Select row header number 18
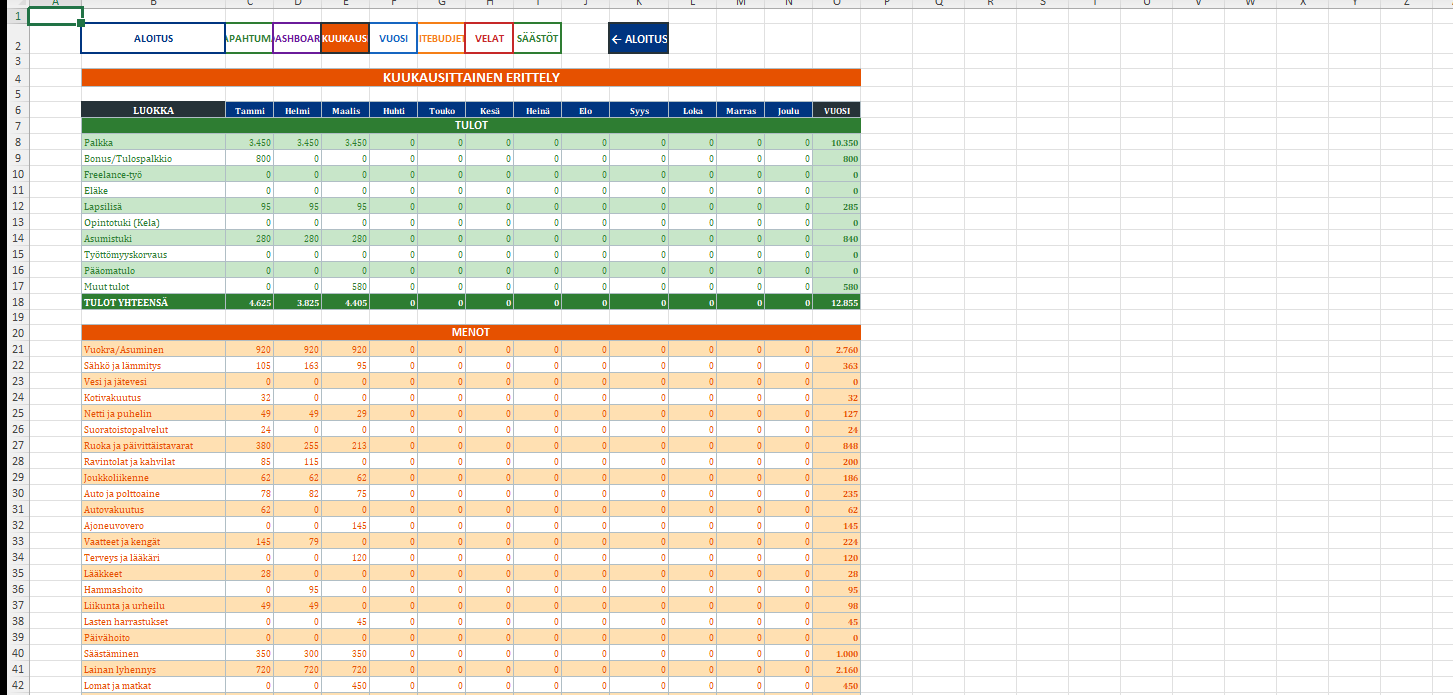This screenshot has width=1453, height=695. [17, 302]
